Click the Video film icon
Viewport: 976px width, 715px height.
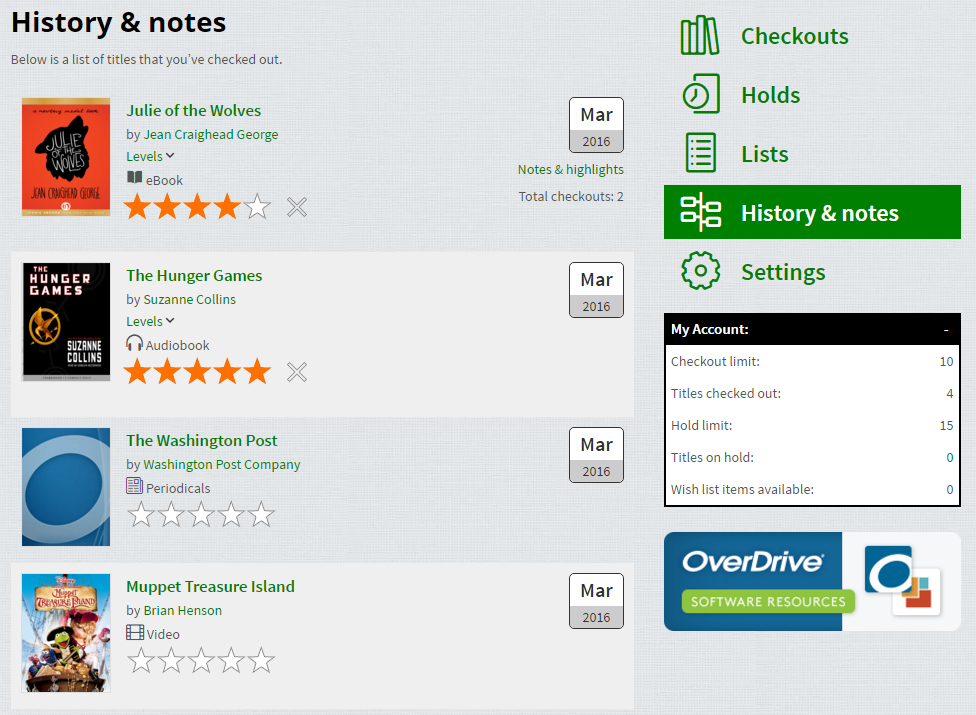click(134, 633)
